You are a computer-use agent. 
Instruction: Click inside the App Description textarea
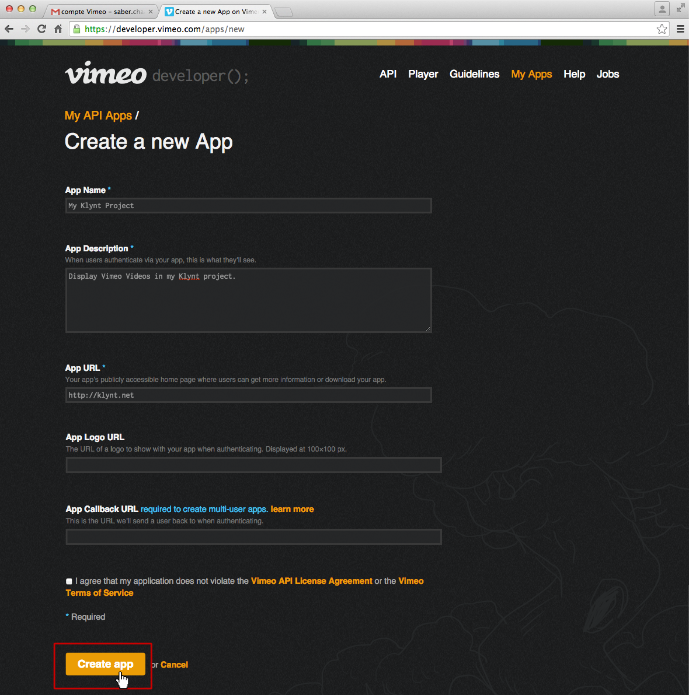[248, 300]
